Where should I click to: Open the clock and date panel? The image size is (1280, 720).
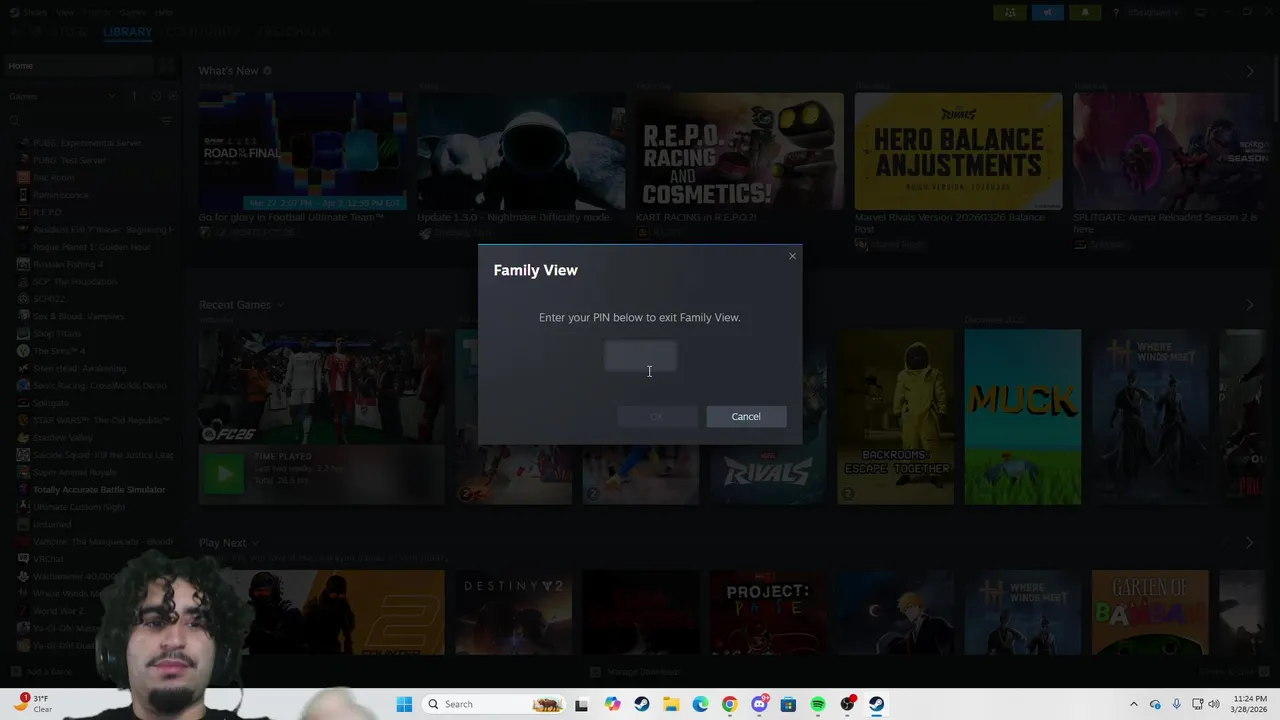[x=1250, y=704]
